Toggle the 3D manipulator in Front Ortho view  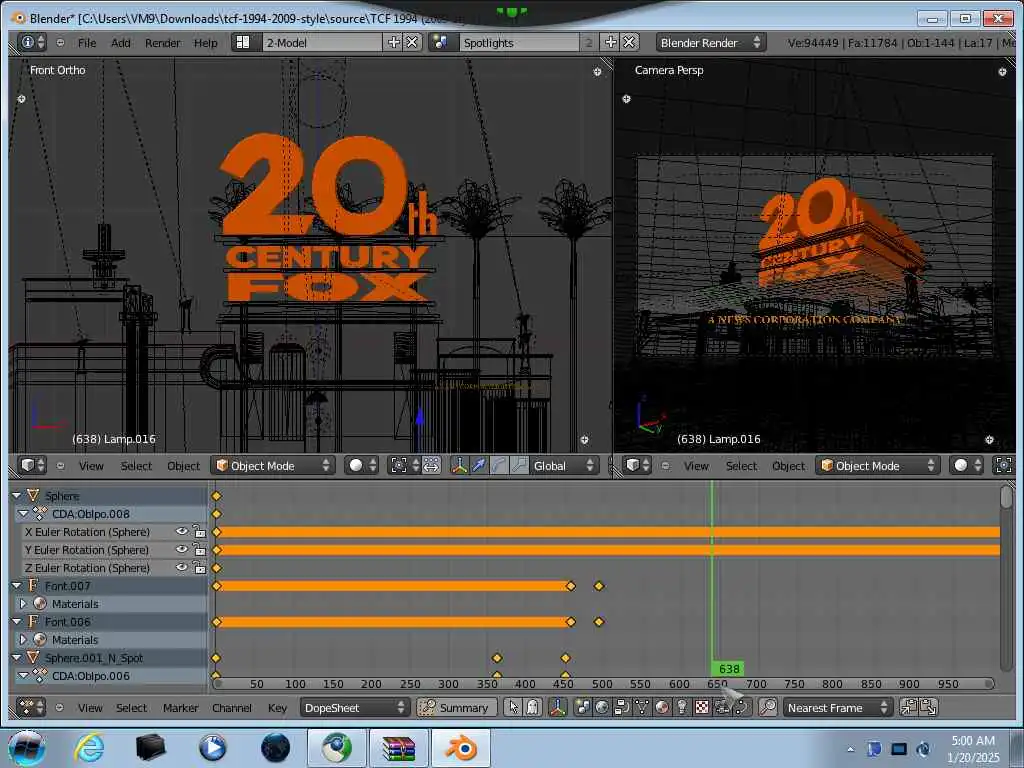pos(459,466)
